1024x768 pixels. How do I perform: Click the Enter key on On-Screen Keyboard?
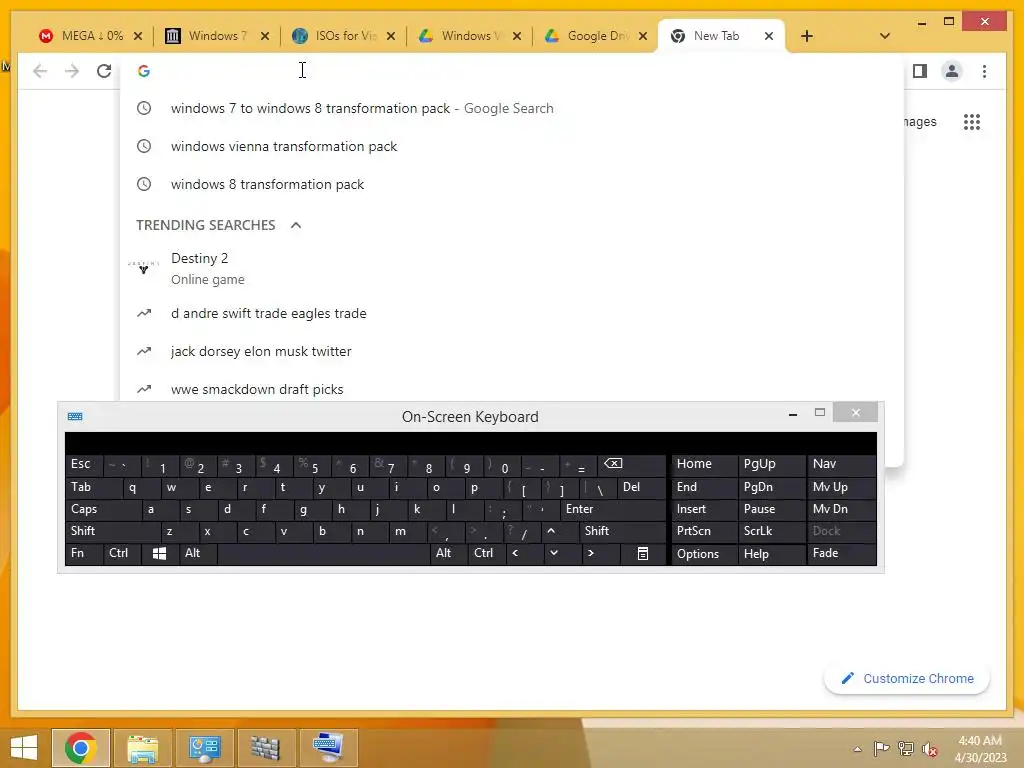(613, 509)
